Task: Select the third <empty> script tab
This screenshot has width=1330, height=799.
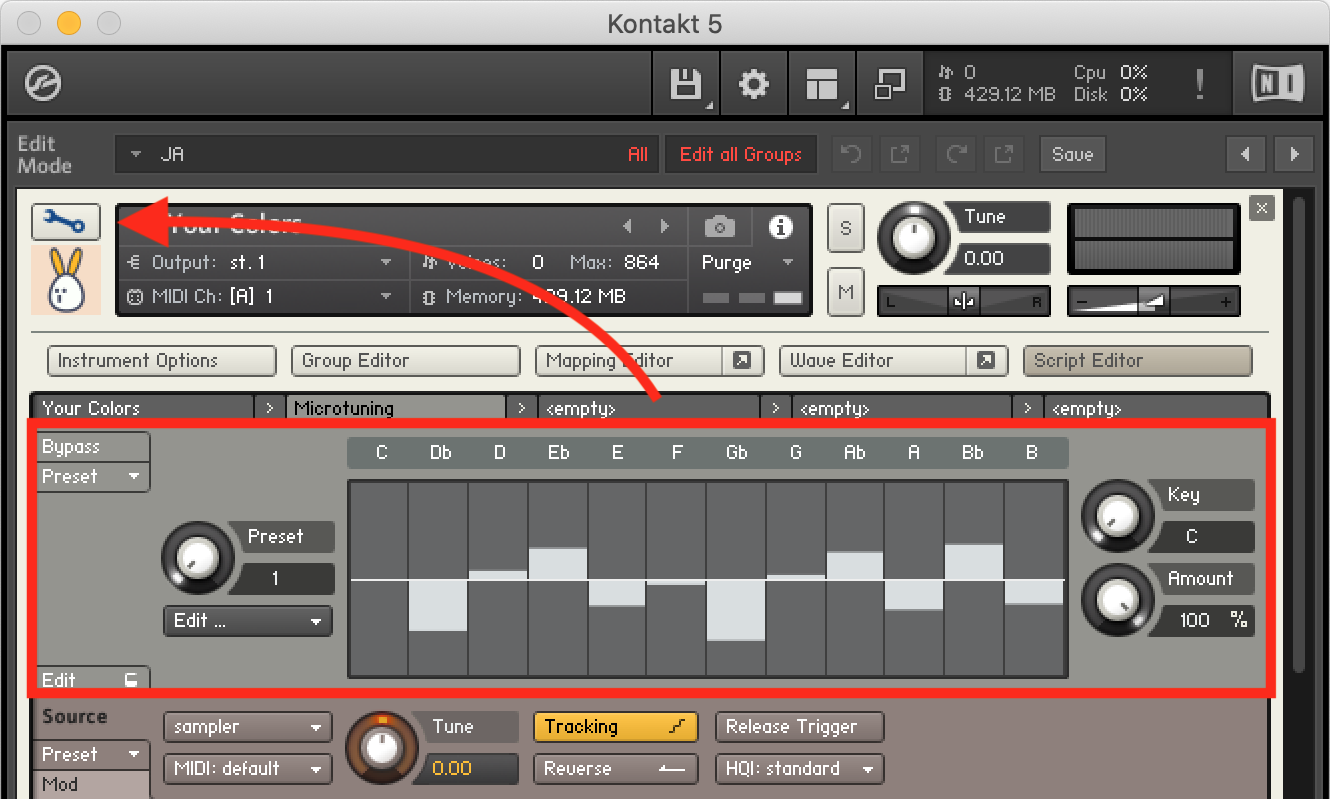Action: [649, 408]
